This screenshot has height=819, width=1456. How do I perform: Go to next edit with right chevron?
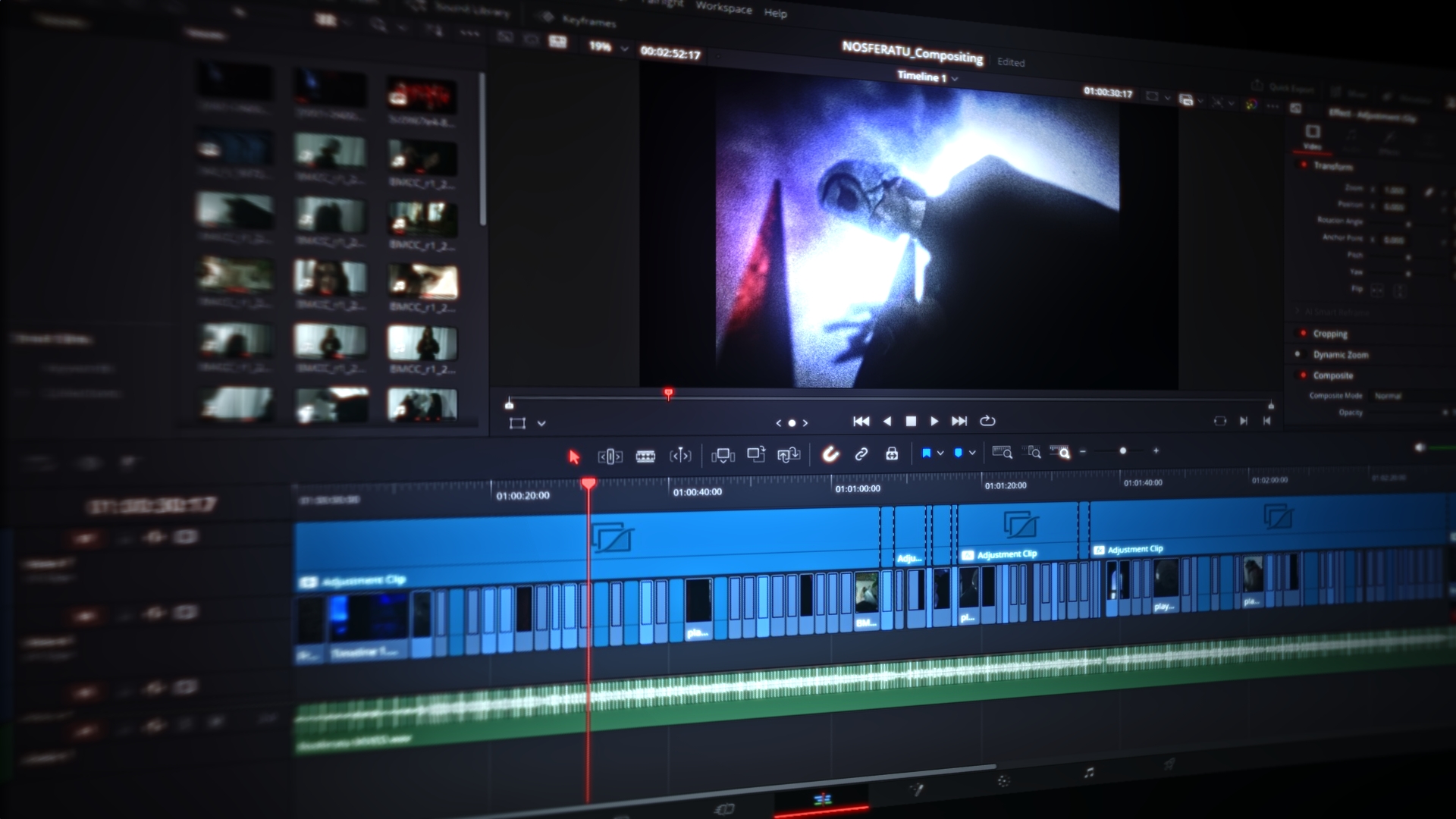[805, 423]
